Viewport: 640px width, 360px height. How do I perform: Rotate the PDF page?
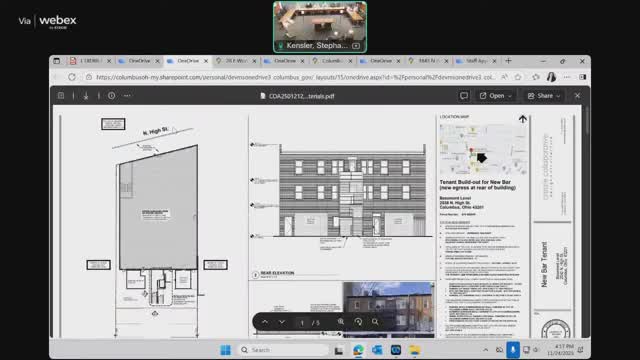pyautogui.click(x=358, y=322)
